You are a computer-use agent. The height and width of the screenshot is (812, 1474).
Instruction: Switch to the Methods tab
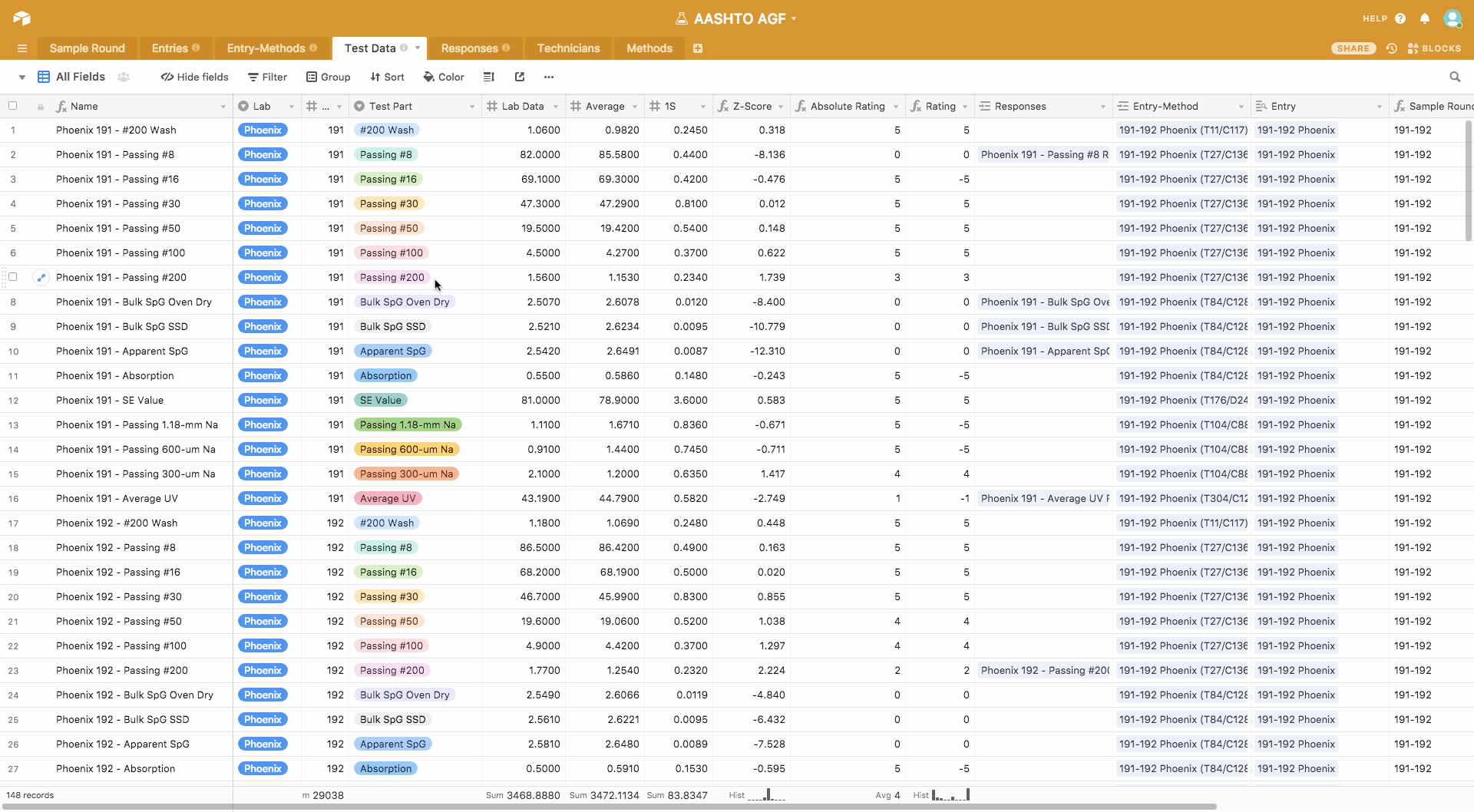pyautogui.click(x=649, y=48)
